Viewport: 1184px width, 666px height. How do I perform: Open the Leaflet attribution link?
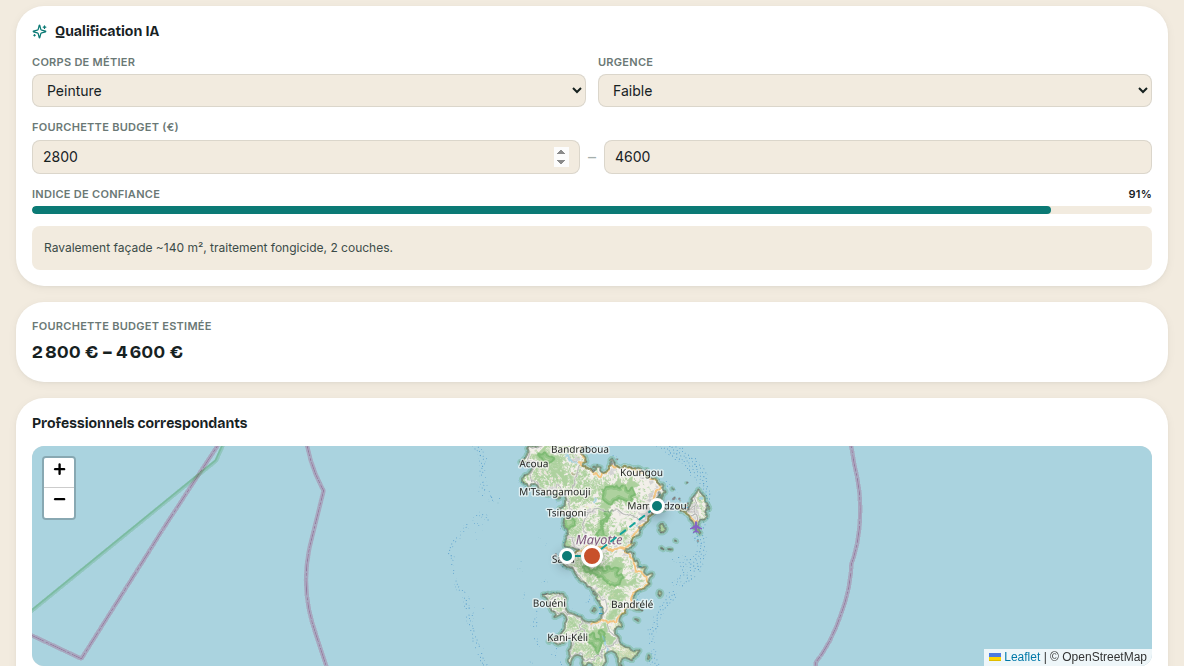(x=1022, y=657)
